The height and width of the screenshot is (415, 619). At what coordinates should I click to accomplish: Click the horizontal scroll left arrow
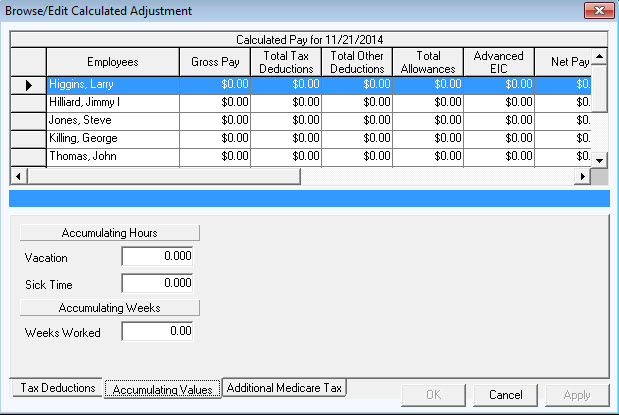17,176
